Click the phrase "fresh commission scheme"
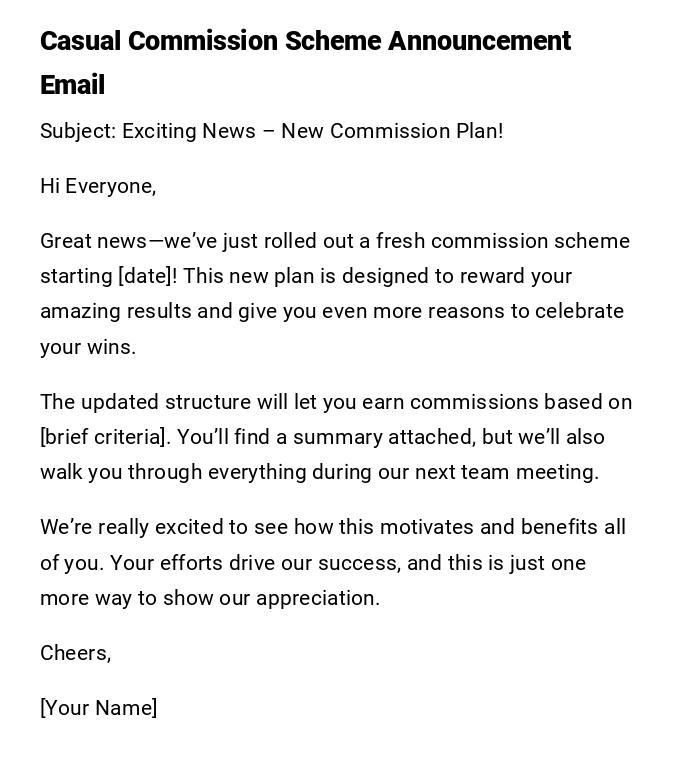 click(x=502, y=241)
